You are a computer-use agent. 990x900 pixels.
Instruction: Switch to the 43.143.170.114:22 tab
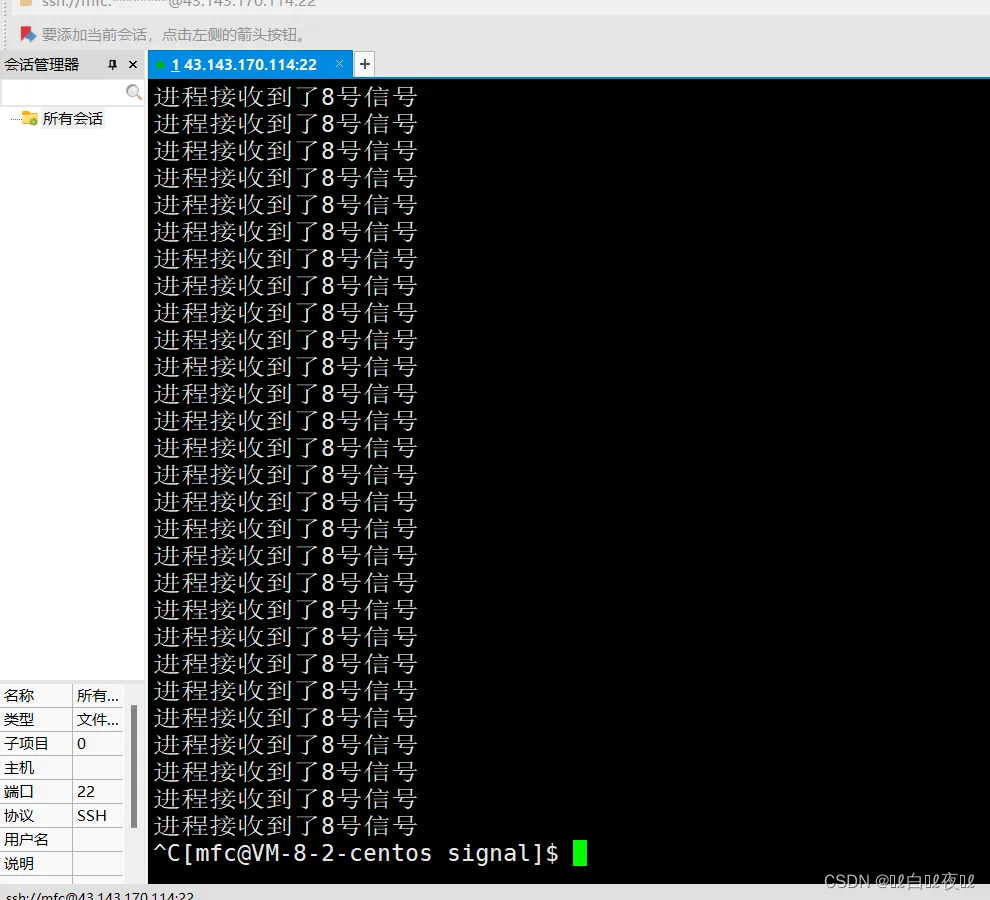coord(250,64)
